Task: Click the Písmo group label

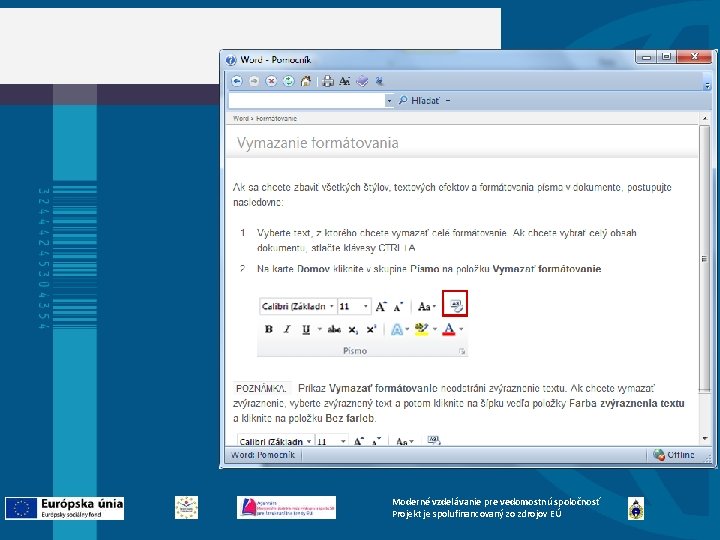Action: point(355,351)
